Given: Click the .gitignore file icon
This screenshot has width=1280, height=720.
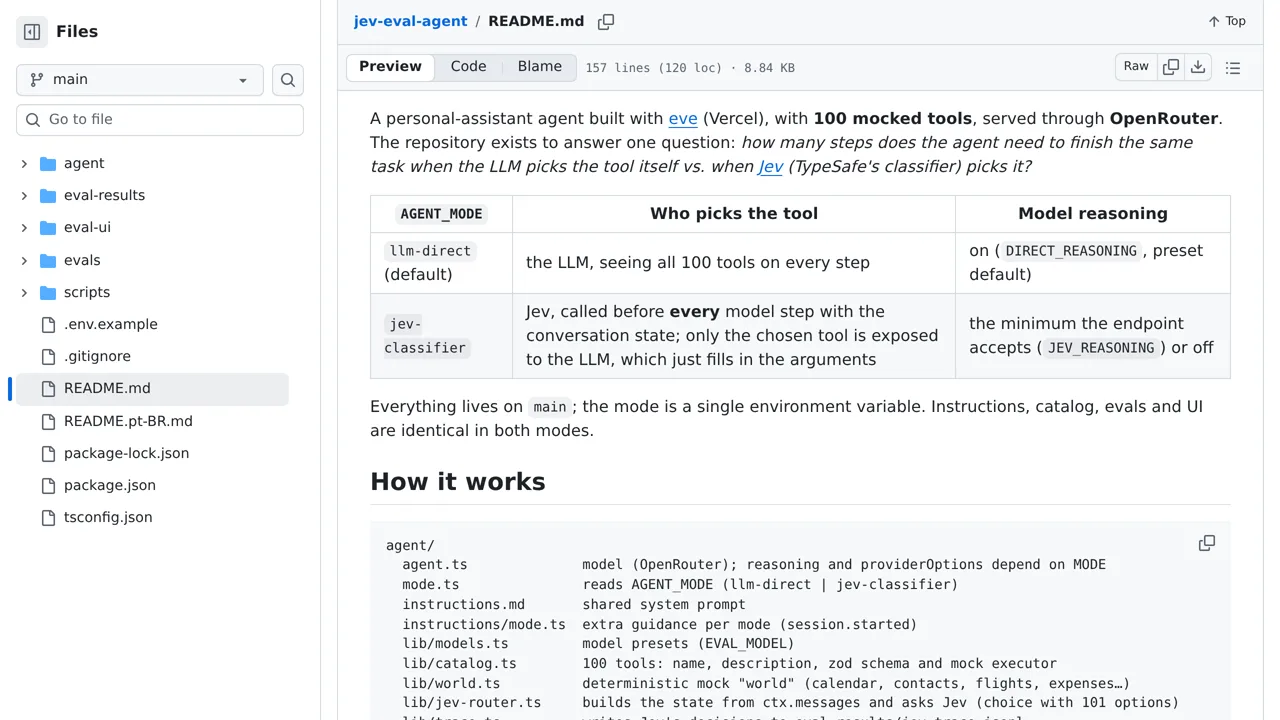Looking at the screenshot, I should 48,357.
